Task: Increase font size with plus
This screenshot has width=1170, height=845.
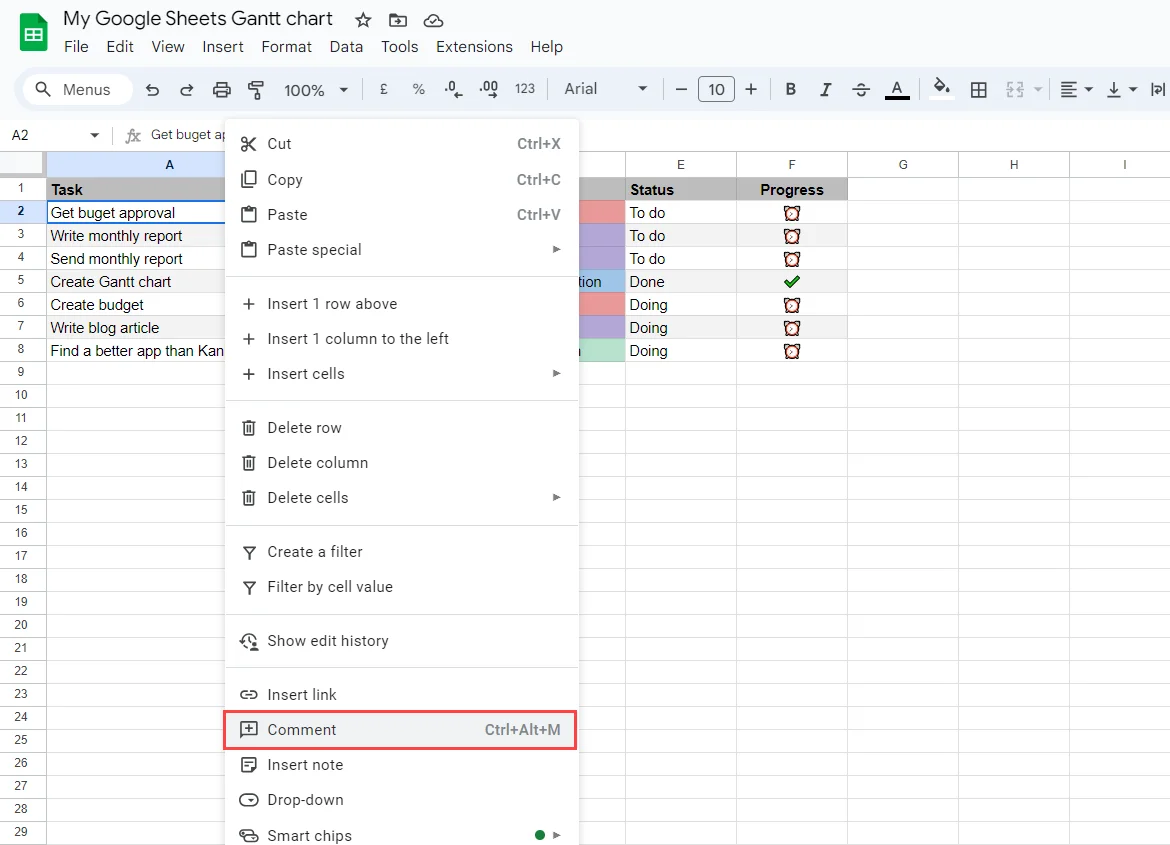Action: pyautogui.click(x=751, y=90)
